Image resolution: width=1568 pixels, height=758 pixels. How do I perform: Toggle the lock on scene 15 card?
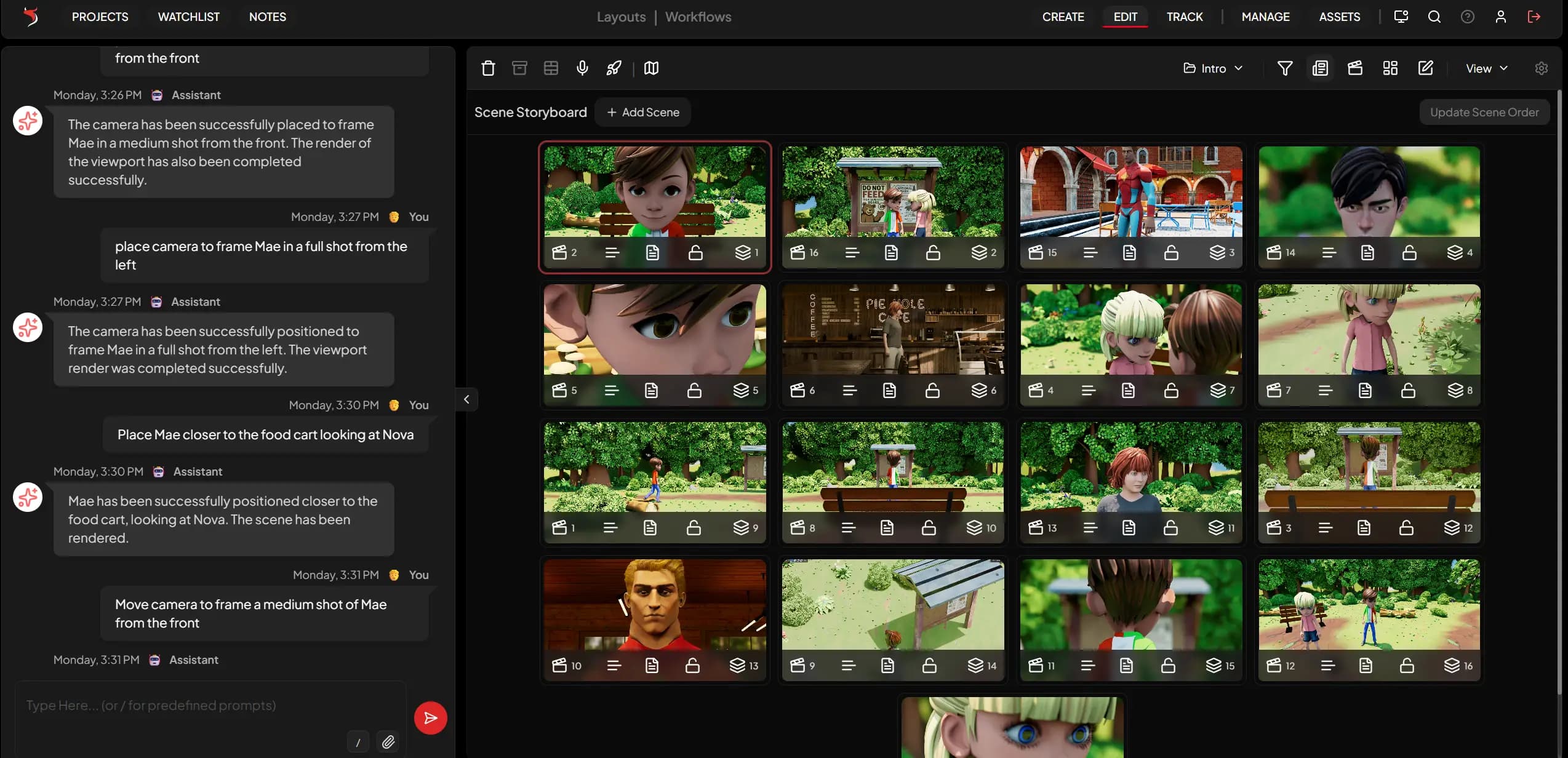(1171, 253)
